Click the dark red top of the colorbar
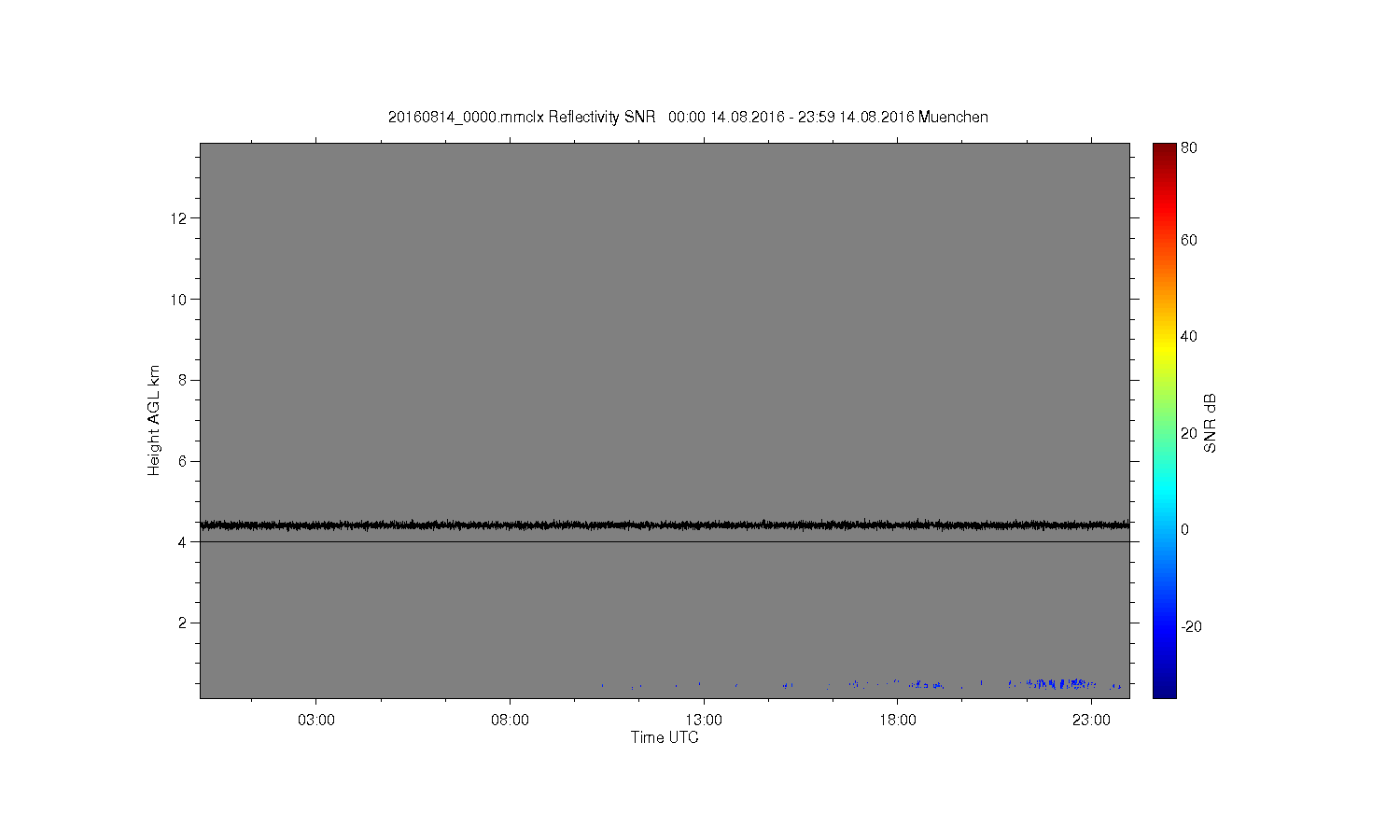 click(1164, 151)
